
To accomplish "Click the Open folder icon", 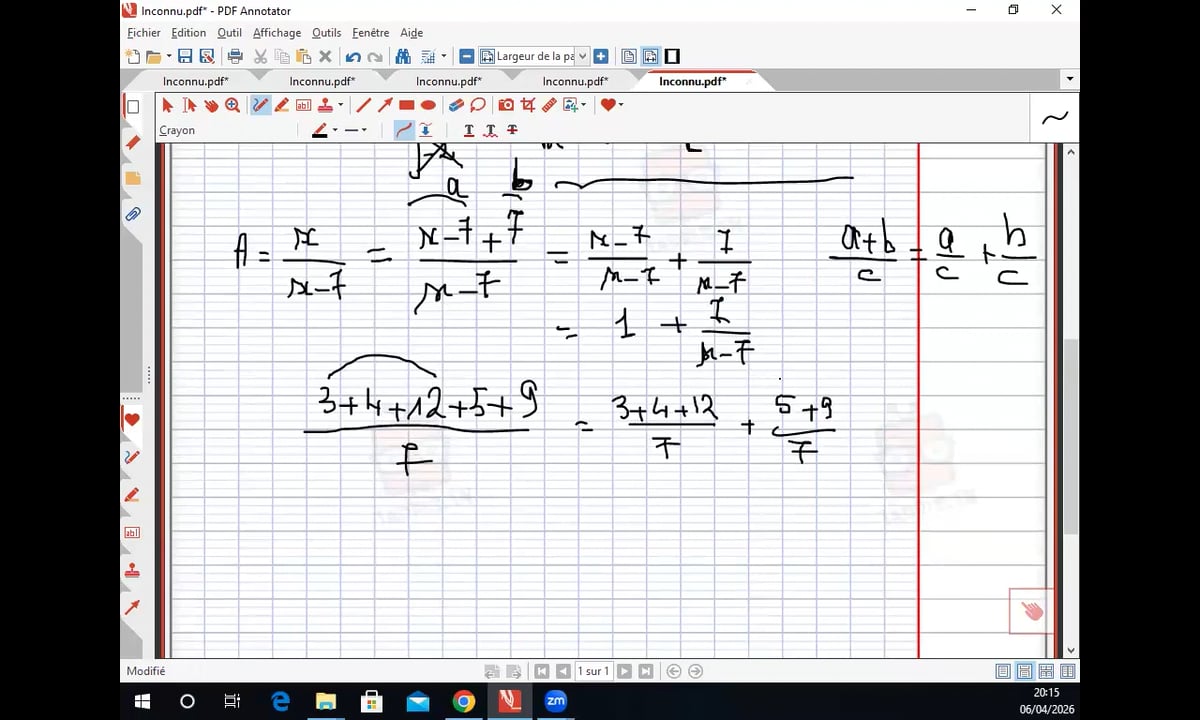I will (153, 57).
